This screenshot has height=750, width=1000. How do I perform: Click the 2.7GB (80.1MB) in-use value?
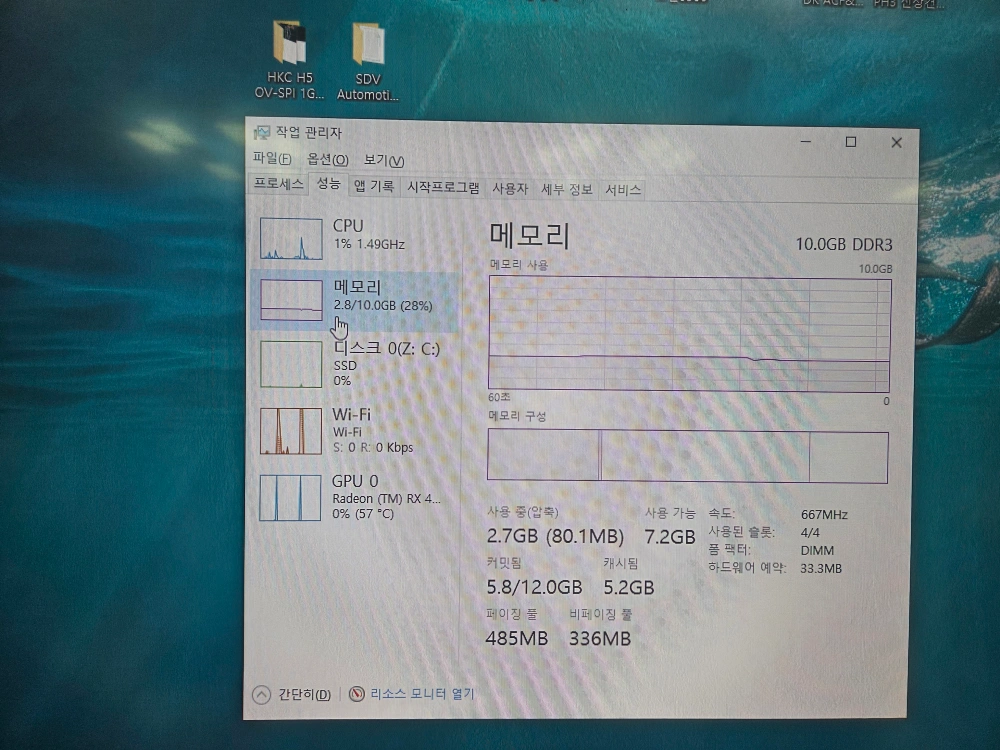[555, 536]
